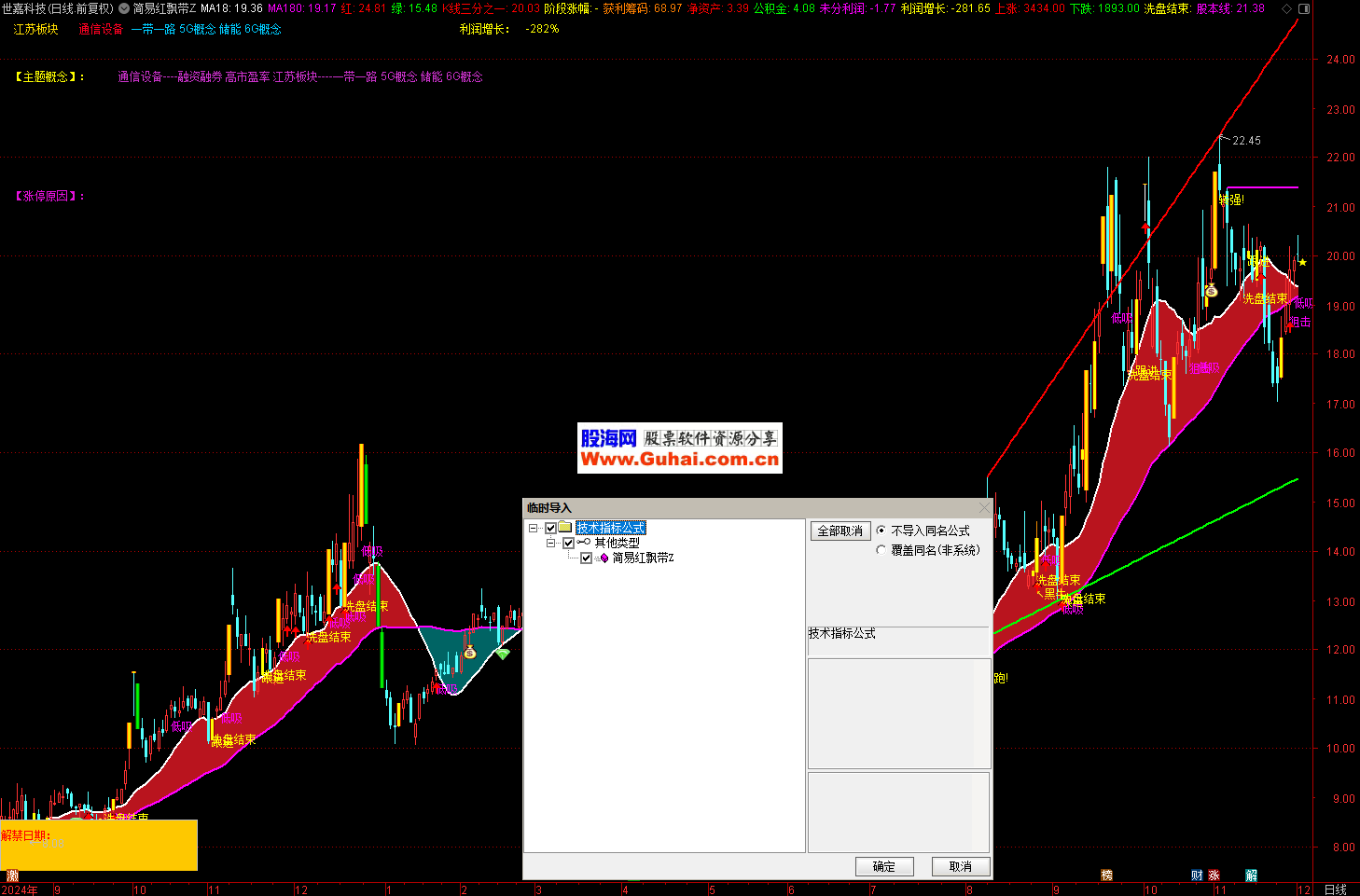Toggle the 简易红飘带Z formula checkbox
The height and width of the screenshot is (896, 1360).
(586, 558)
